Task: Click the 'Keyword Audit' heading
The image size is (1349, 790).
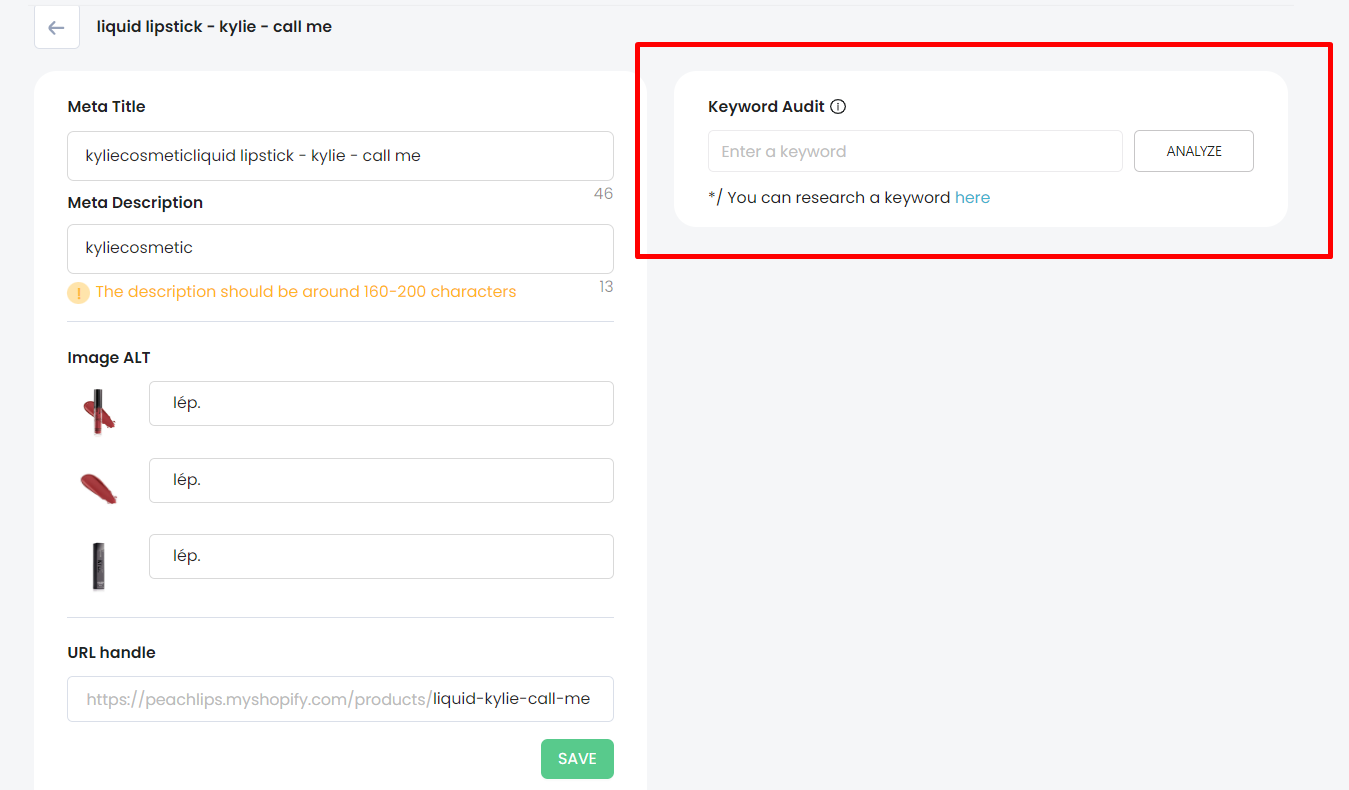Action: point(766,107)
